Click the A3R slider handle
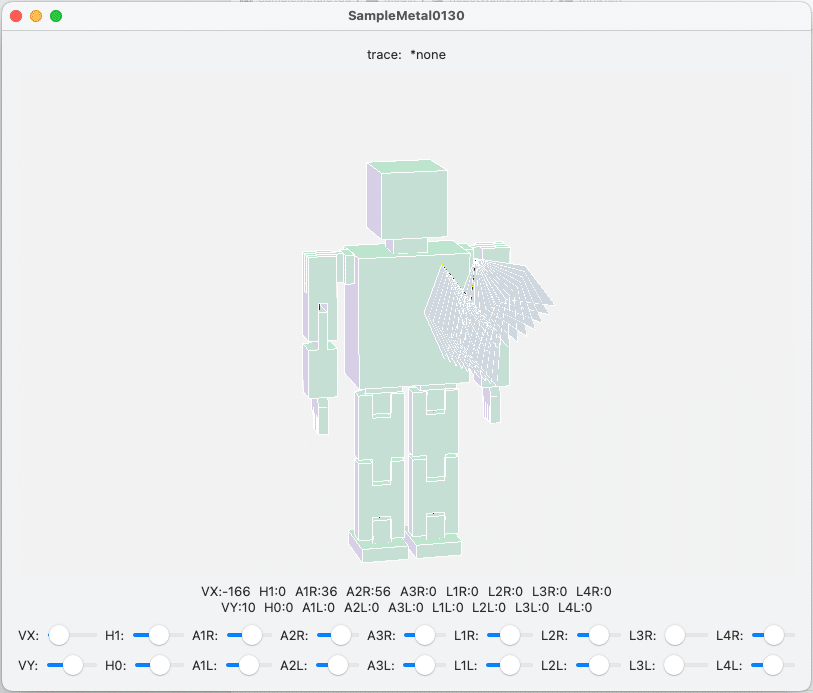This screenshot has width=813, height=693. [425, 635]
